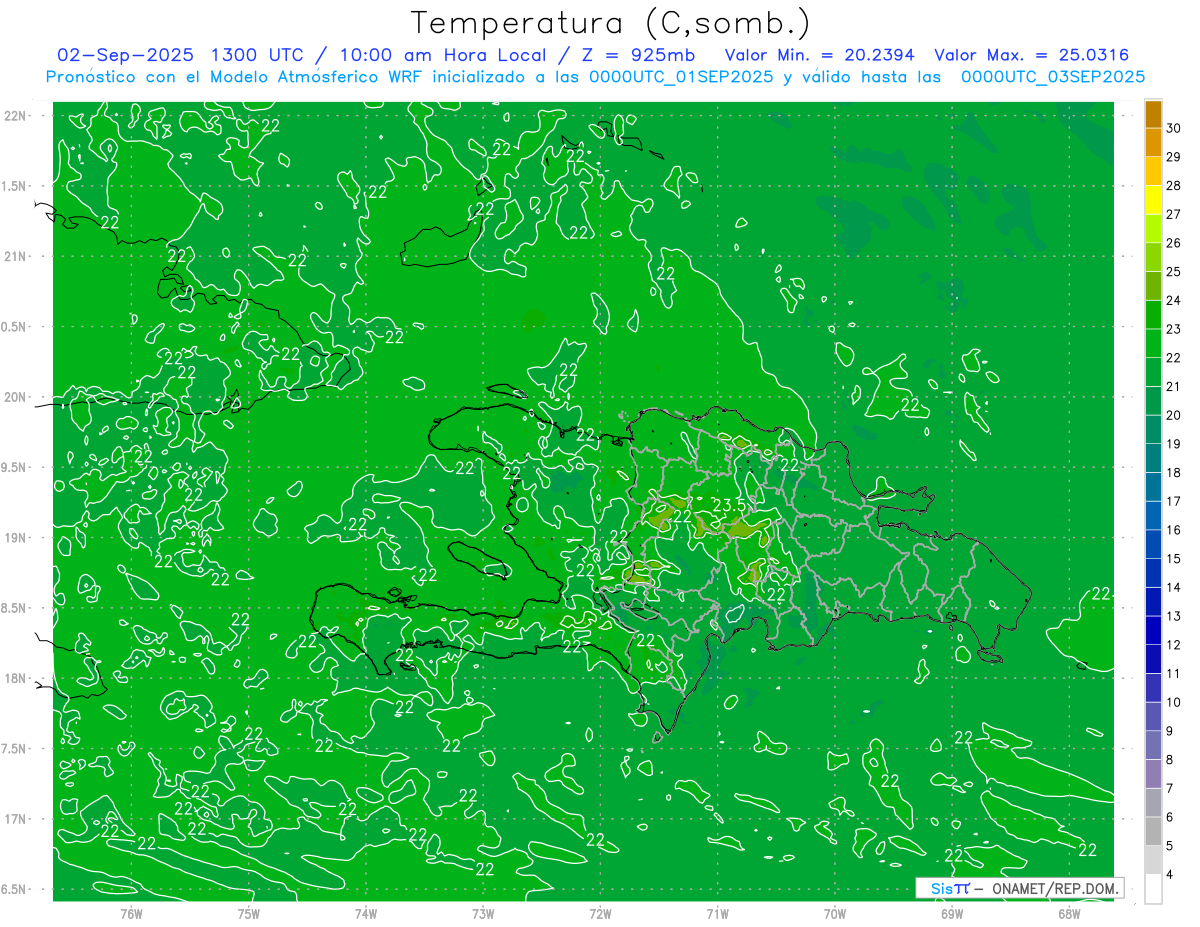Click legend value "26" on color scale
The width and height of the screenshot is (1200, 927).
click(x=1173, y=243)
